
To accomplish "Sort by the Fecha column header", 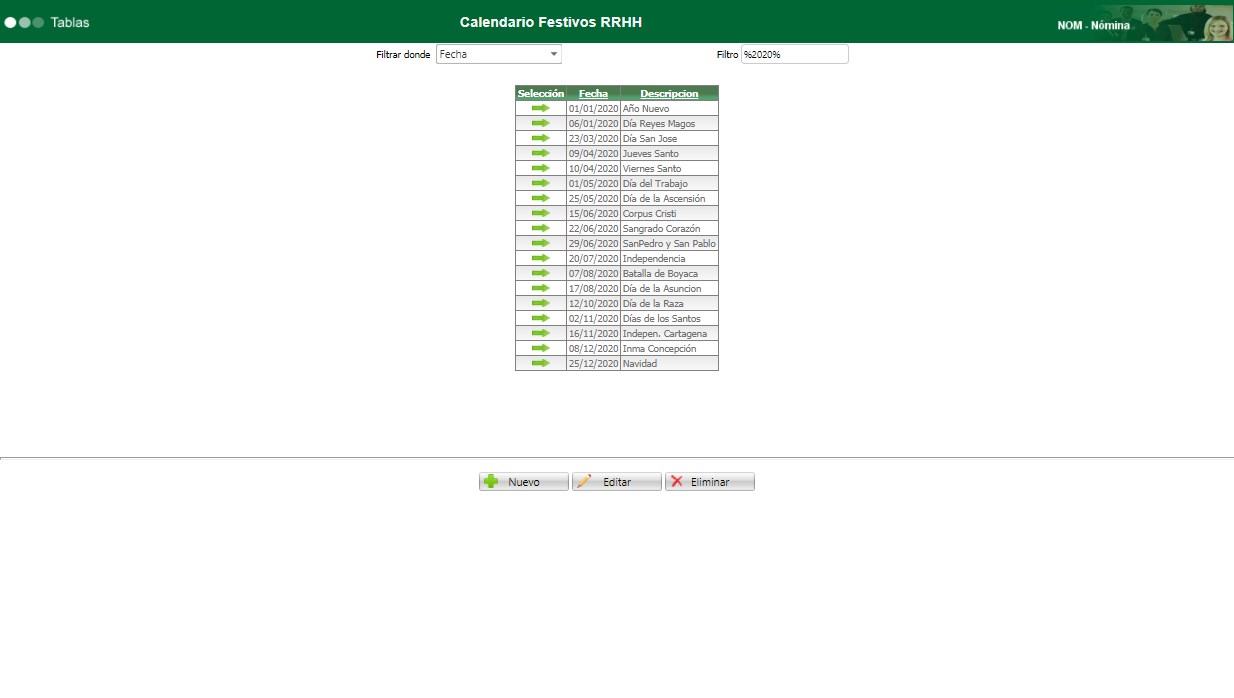I will pos(593,93).
